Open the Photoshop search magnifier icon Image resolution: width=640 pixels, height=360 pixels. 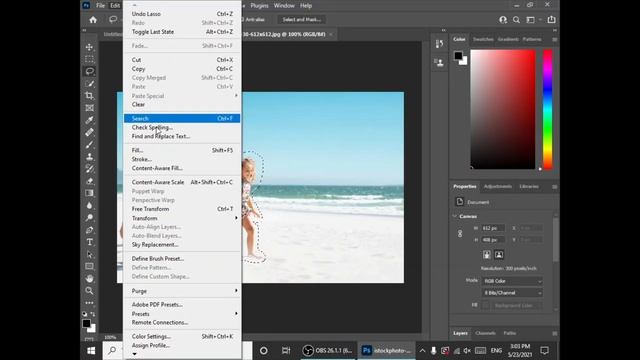click(516, 20)
